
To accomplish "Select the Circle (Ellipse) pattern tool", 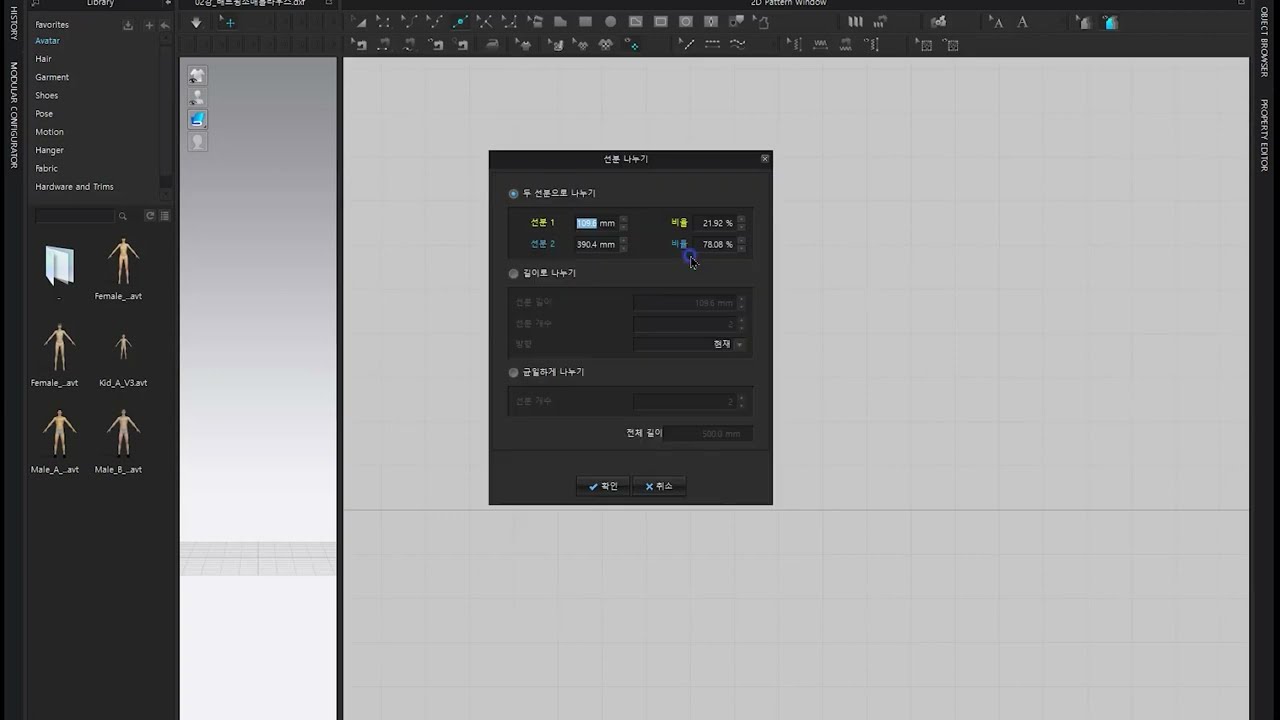I will 610,22.
